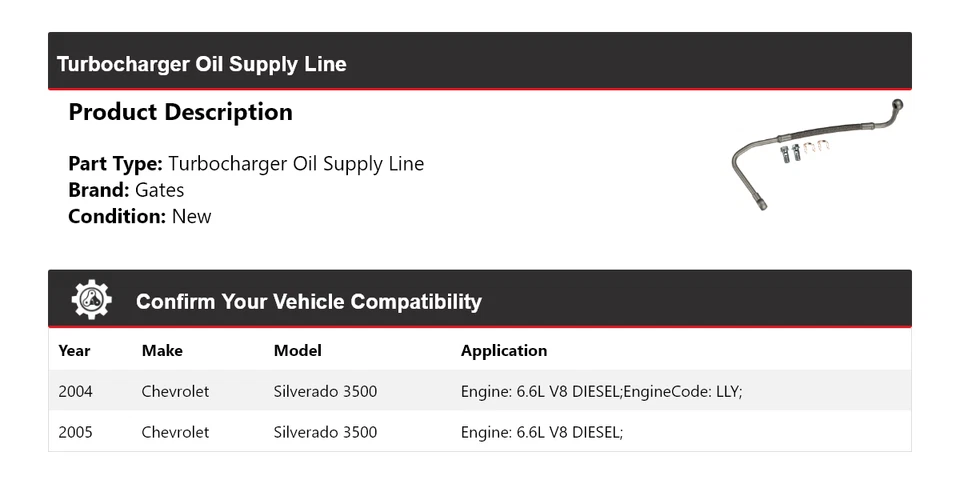Select the Product Description heading
The height and width of the screenshot is (484, 960).
(180, 112)
